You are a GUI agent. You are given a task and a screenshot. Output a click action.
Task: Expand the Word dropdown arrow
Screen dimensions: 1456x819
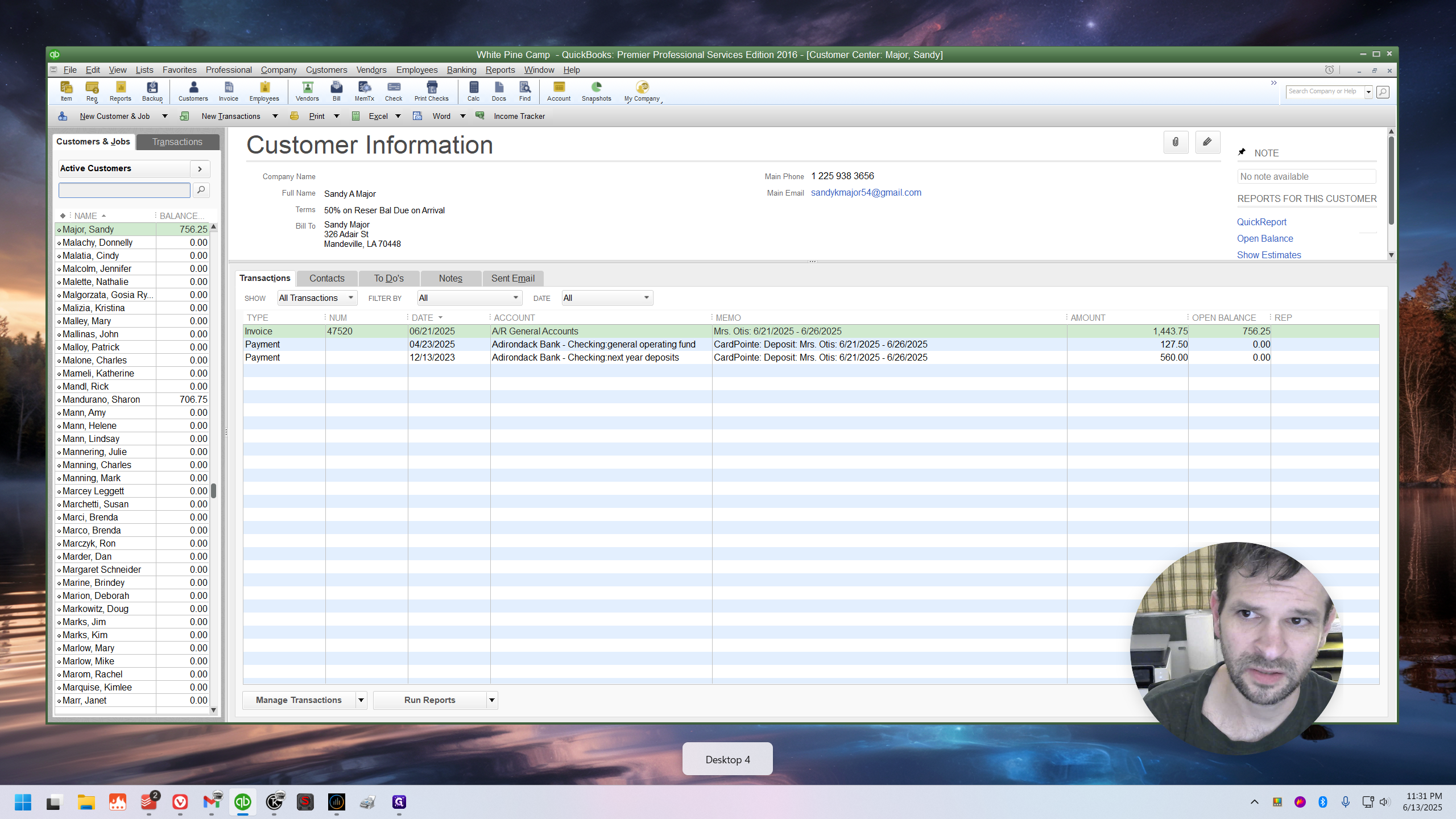[x=463, y=116]
